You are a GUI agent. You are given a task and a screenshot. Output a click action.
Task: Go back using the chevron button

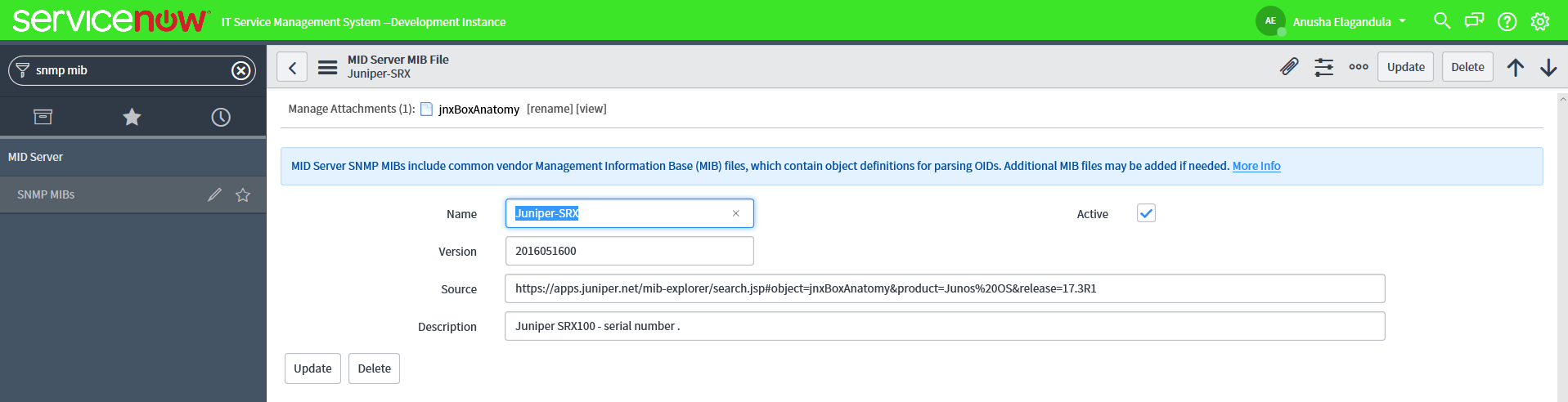coord(292,67)
